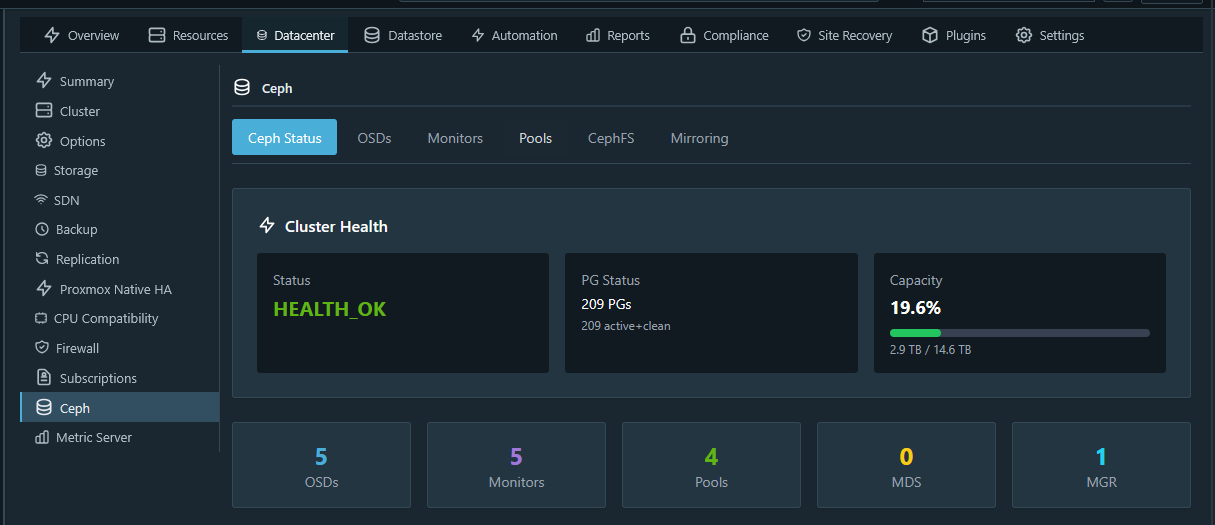Click the Options gear icon in sidebar
The height and width of the screenshot is (525, 1215).
[44, 141]
